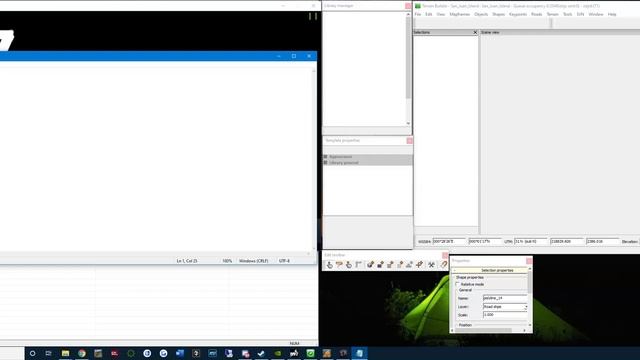Open Task View on taskbar
This screenshot has height=360, width=640.
[x=49, y=353]
